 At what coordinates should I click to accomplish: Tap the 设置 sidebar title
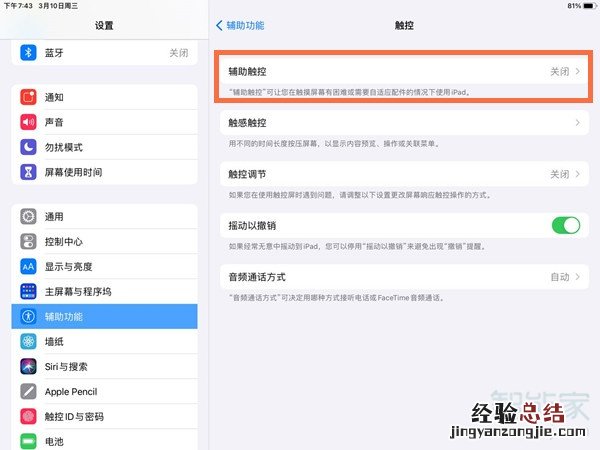(x=104, y=26)
